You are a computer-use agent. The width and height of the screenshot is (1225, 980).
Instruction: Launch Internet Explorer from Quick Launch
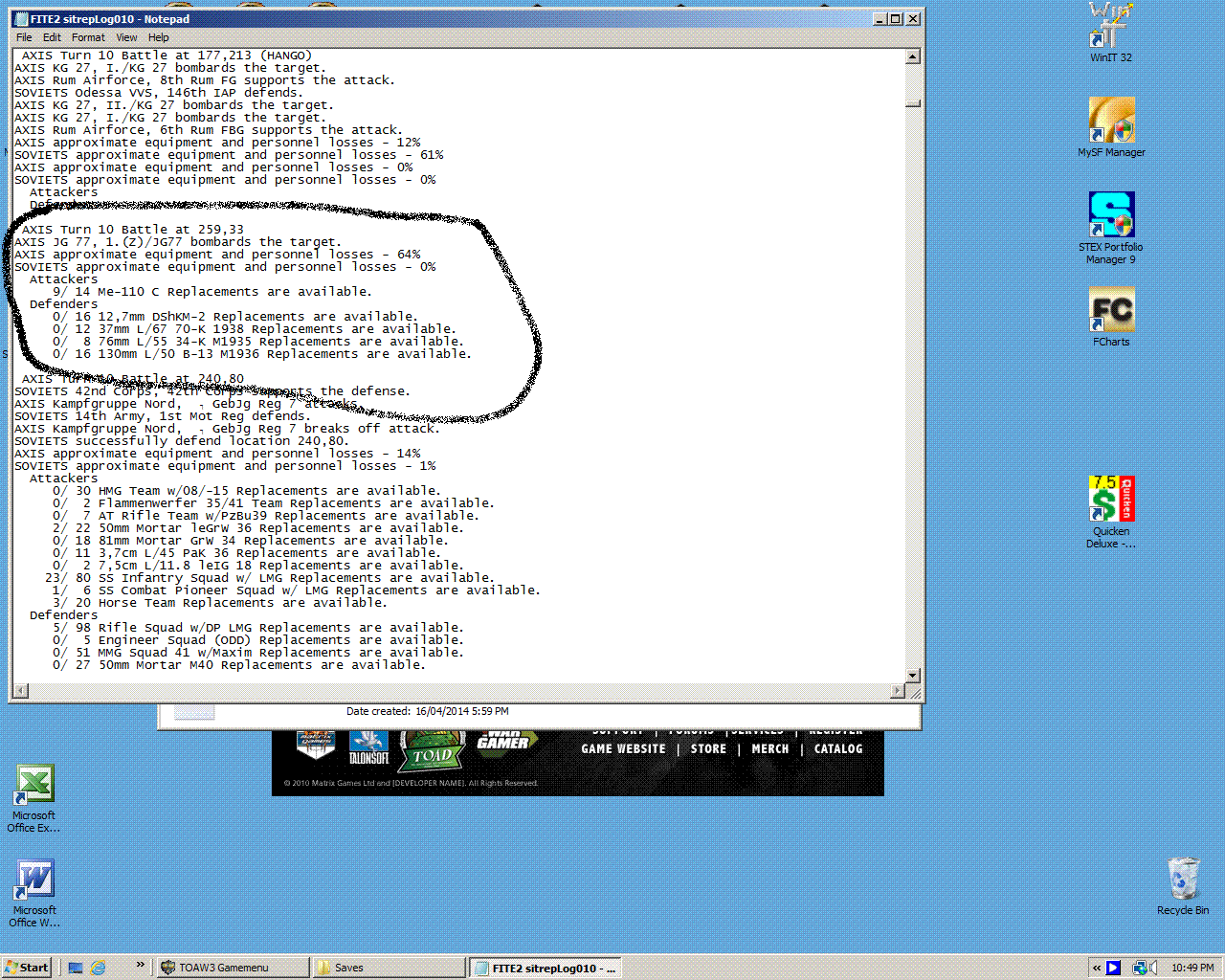(98, 968)
